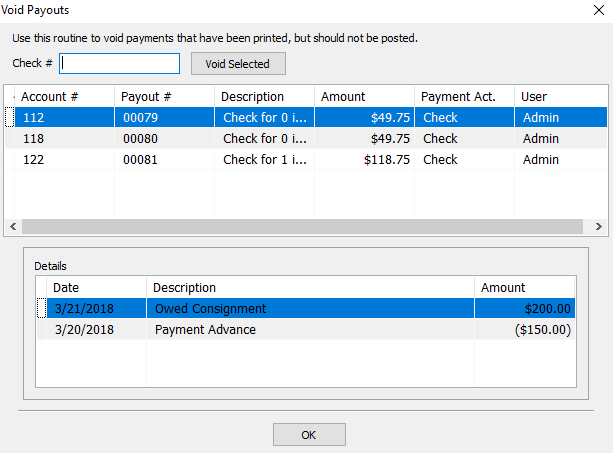Sort by the Payout # column header
This screenshot has height=453, width=613.
click(164, 97)
